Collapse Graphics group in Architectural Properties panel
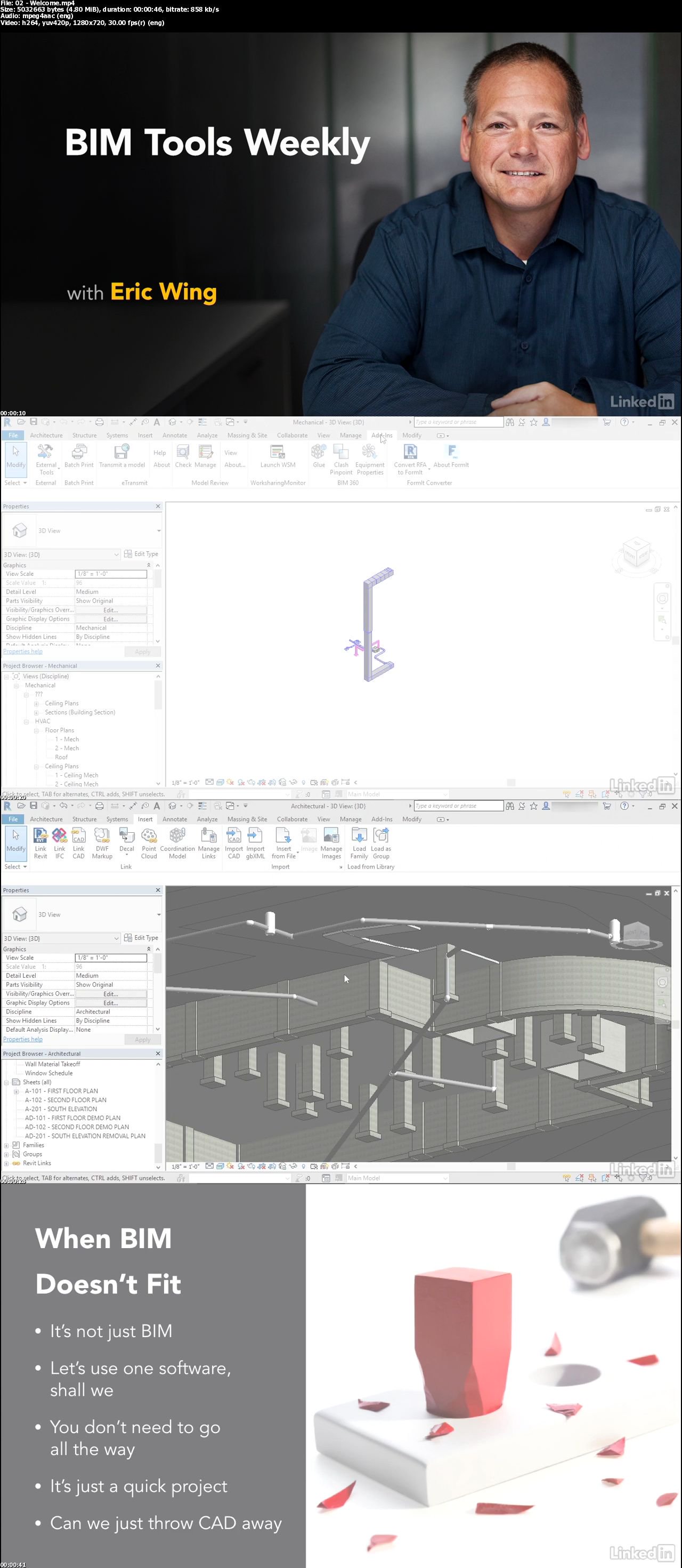682x1568 pixels. point(149,950)
